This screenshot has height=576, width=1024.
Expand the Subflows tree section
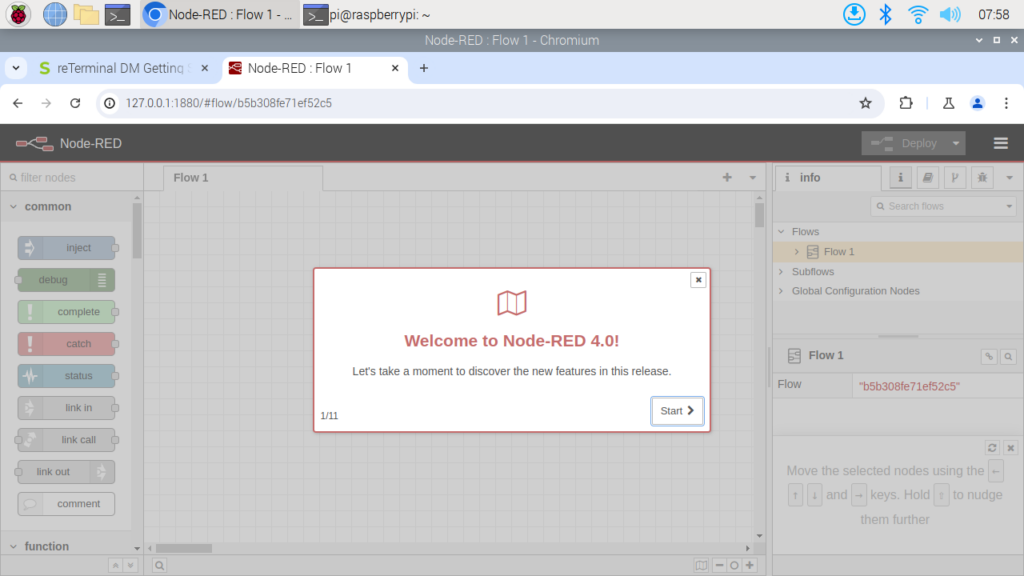click(782, 272)
